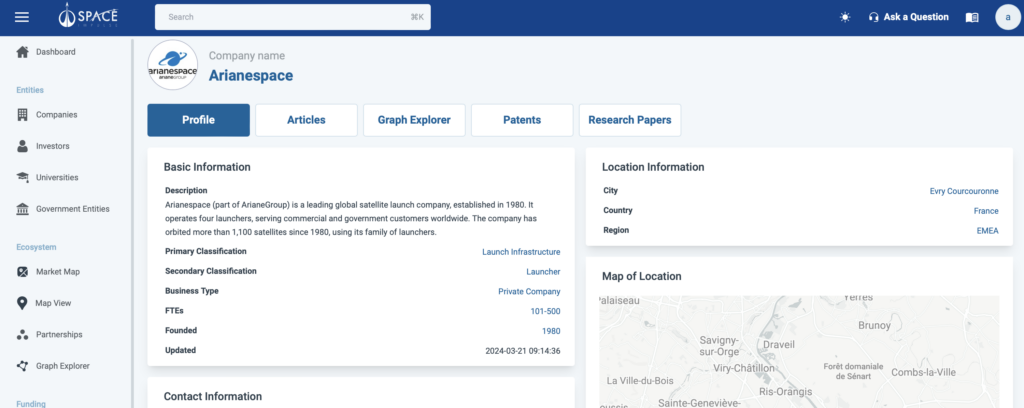Click the Ask a Question link
The image size is (1024, 408).
click(x=916, y=17)
